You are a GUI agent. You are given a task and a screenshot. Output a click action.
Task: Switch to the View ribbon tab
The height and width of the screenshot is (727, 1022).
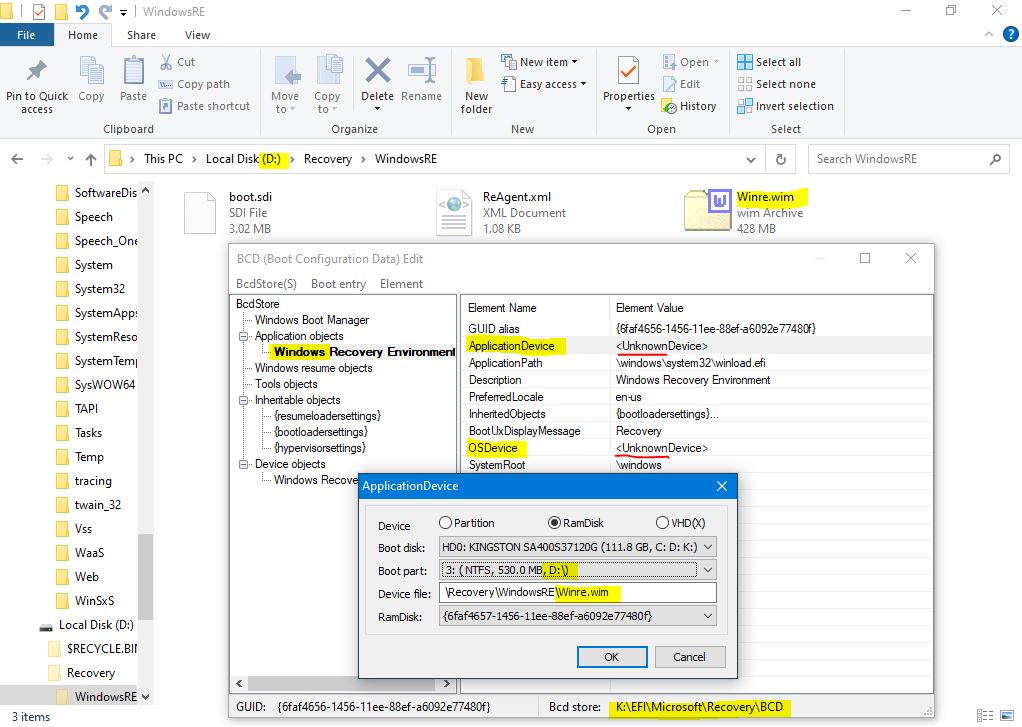pyautogui.click(x=197, y=35)
